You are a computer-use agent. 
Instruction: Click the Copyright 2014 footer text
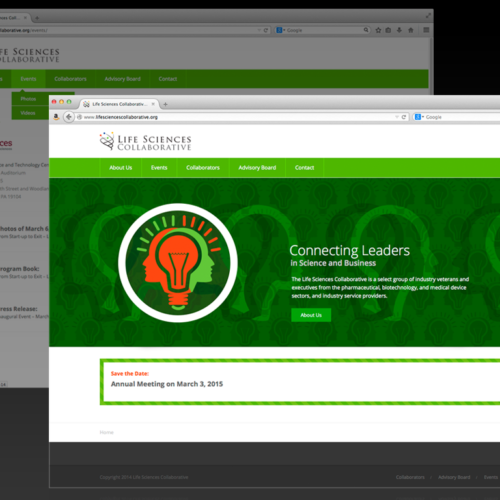click(144, 477)
